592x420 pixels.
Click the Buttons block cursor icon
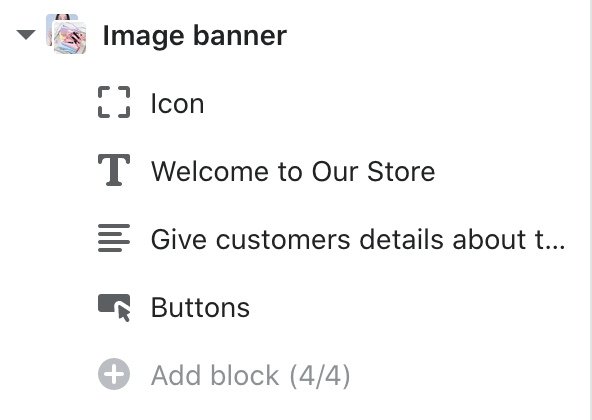click(x=114, y=308)
